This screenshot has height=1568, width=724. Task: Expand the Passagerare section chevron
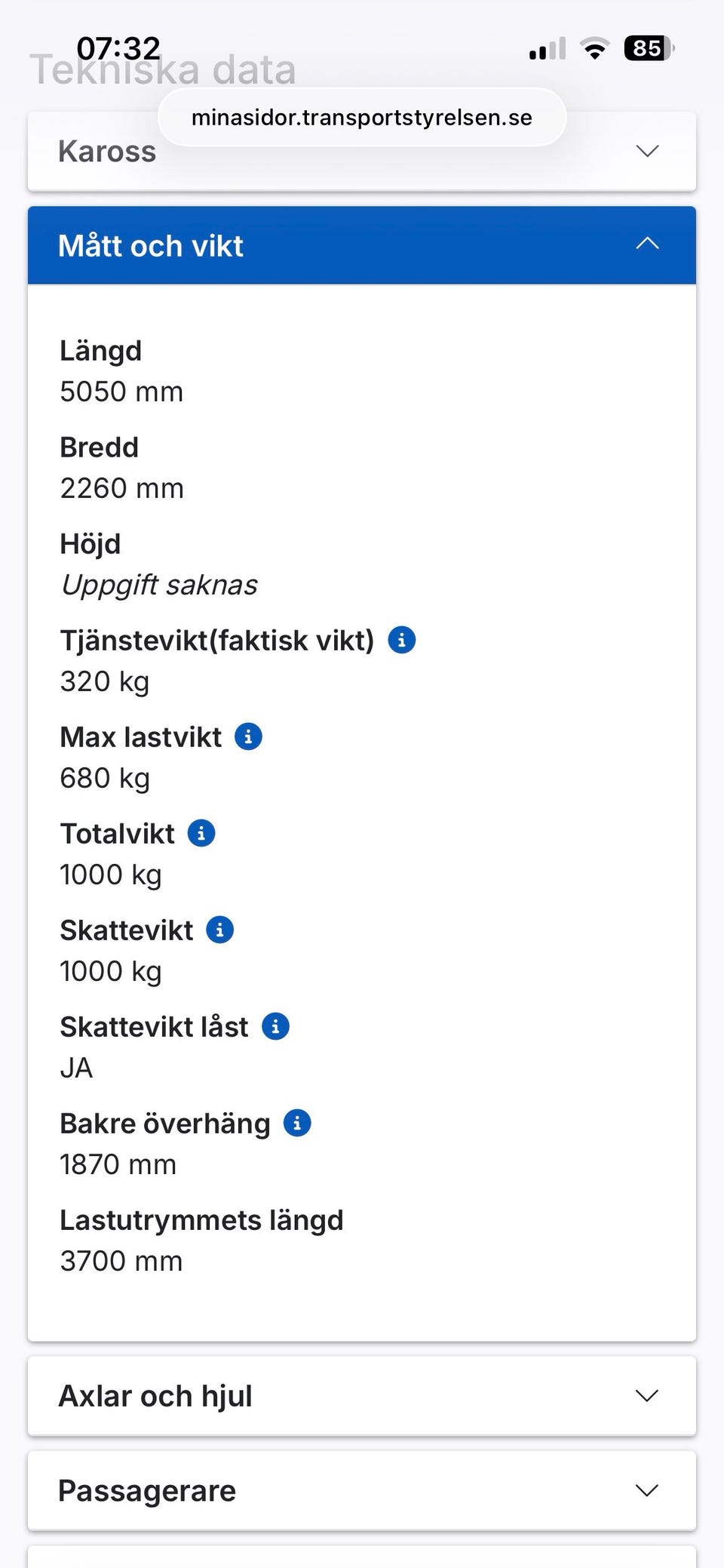pyautogui.click(x=647, y=1490)
